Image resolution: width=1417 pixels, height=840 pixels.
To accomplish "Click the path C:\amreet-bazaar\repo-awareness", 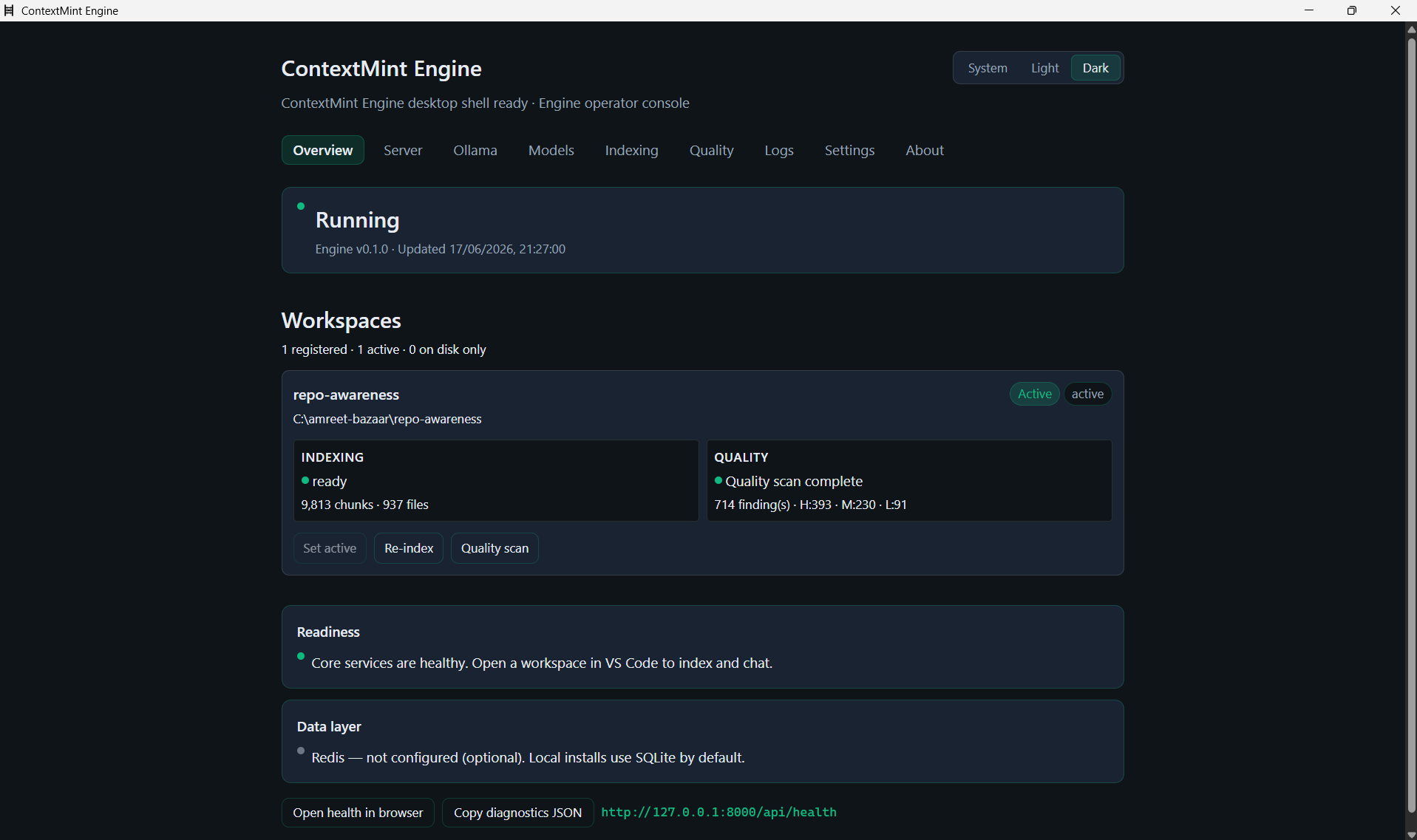I will [387, 419].
